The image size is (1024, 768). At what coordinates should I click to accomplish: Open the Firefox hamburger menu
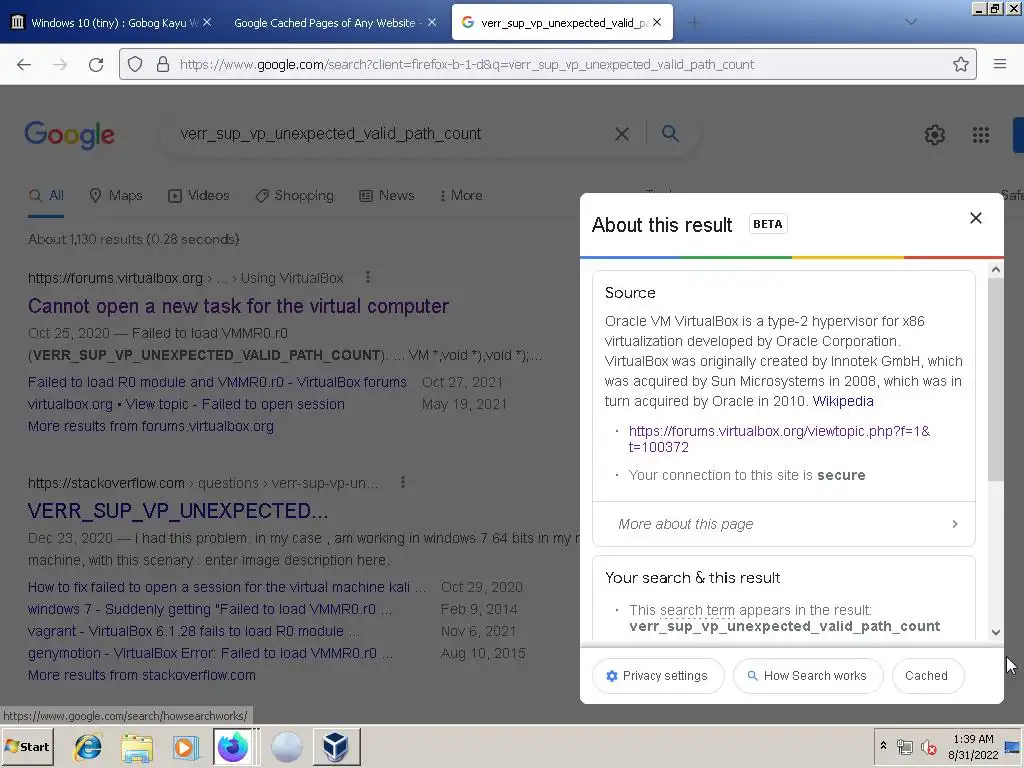click(999, 64)
